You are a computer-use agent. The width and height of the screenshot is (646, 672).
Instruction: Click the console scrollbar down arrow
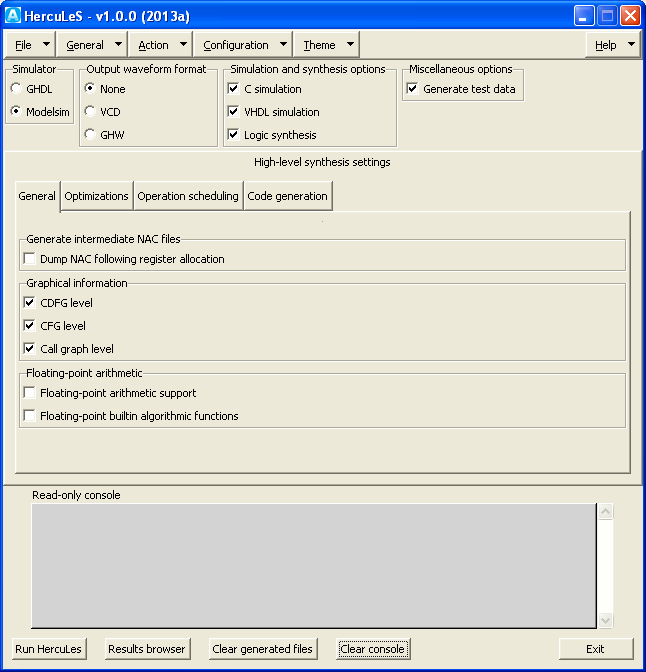tap(605, 620)
